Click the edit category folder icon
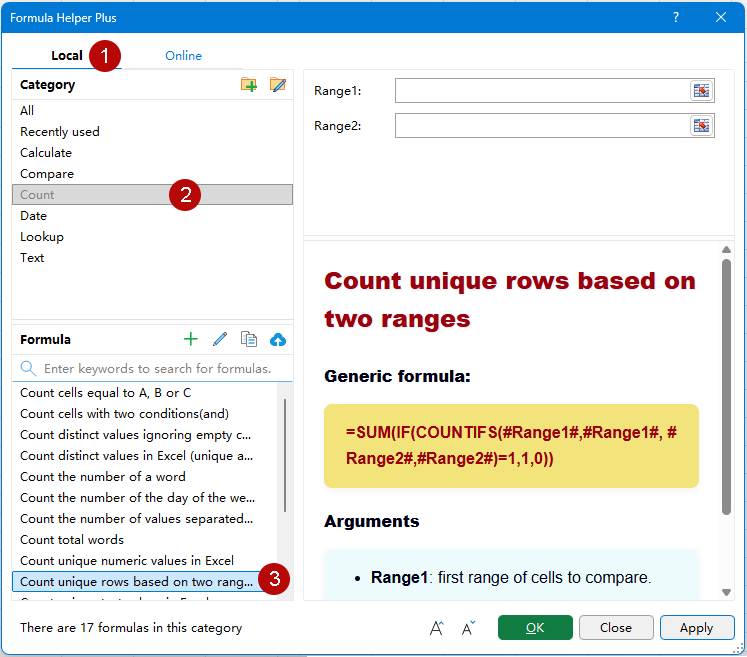This screenshot has width=747, height=657. tap(278, 85)
